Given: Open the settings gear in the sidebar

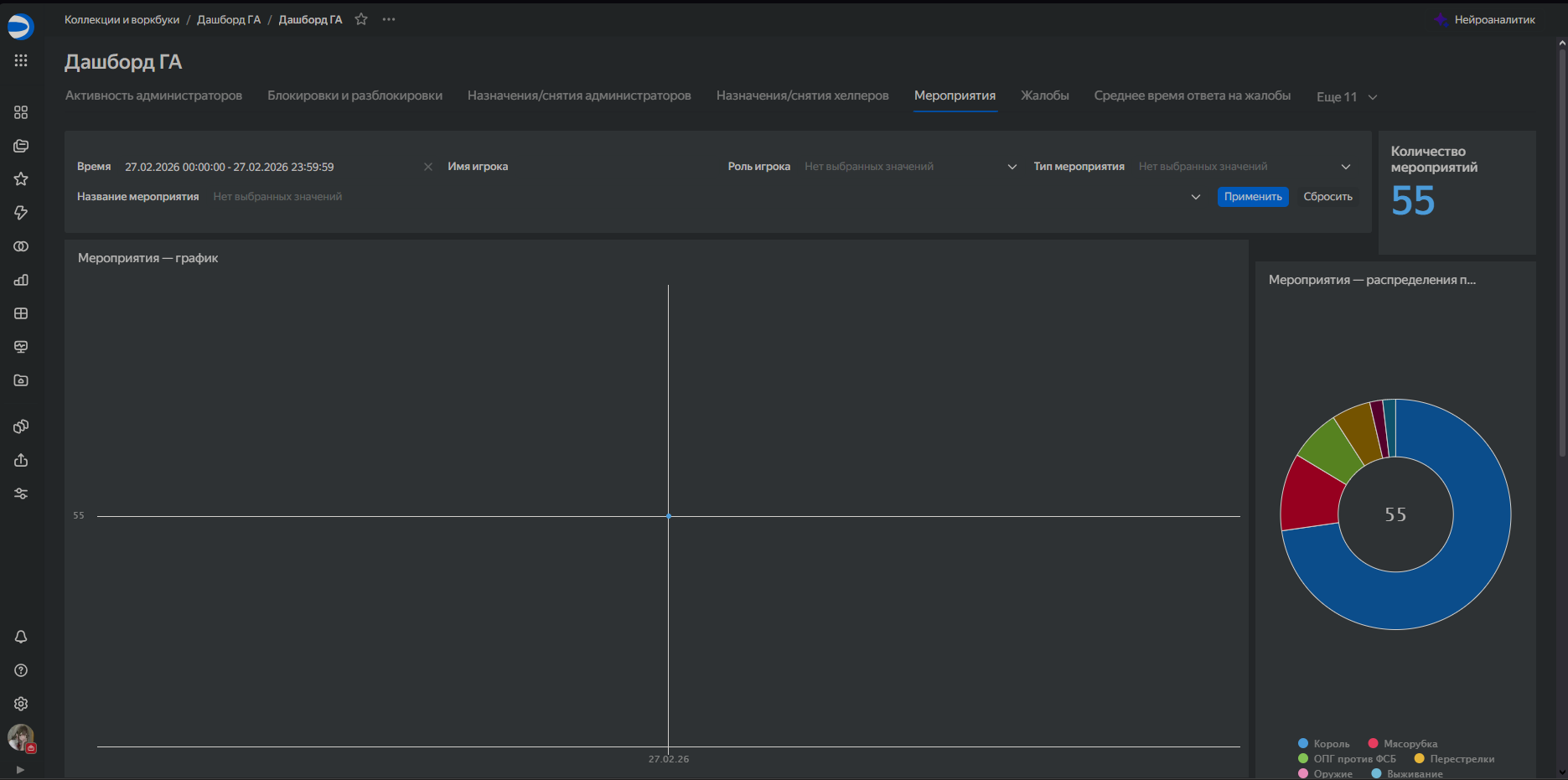Looking at the screenshot, I should 21,704.
